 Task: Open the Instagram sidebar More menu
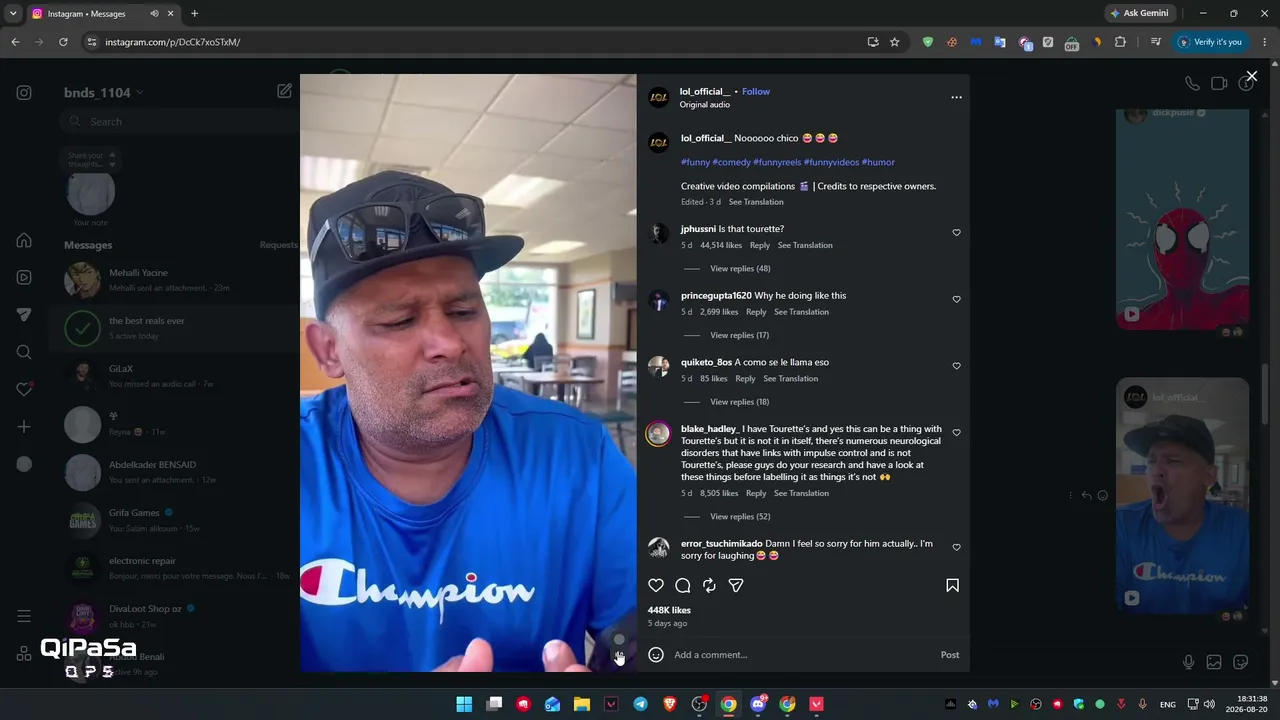click(x=24, y=616)
